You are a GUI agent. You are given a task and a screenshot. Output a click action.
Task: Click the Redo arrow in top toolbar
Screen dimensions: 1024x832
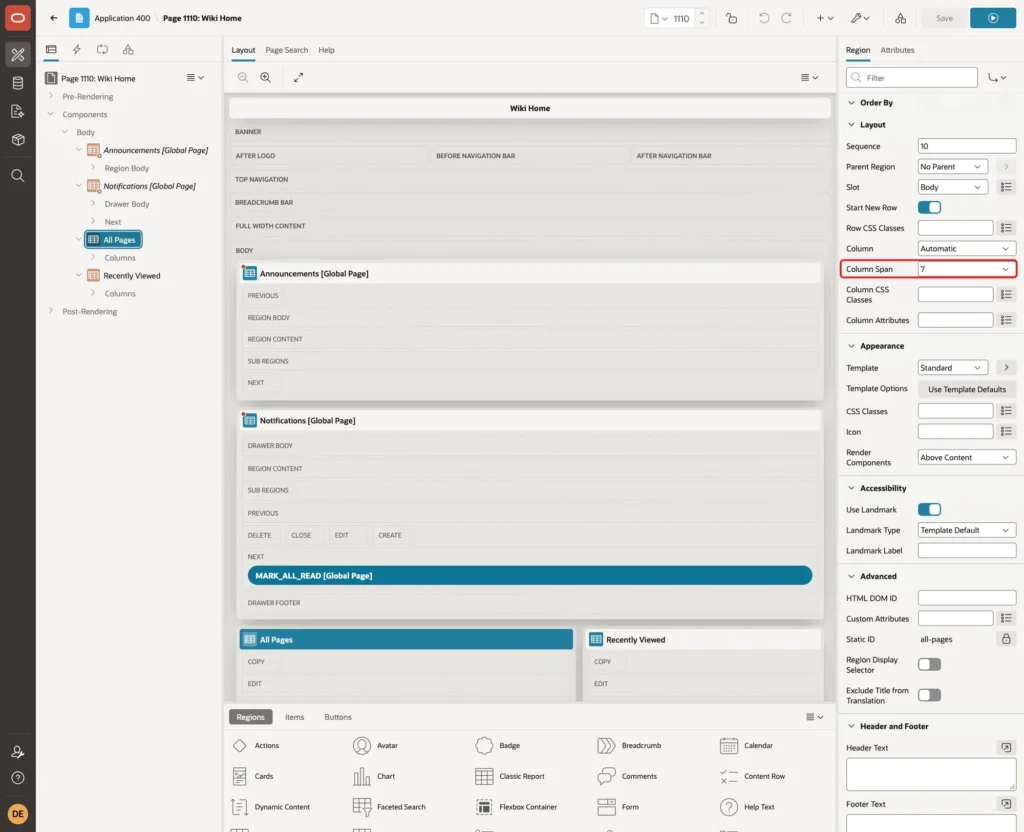(786, 18)
